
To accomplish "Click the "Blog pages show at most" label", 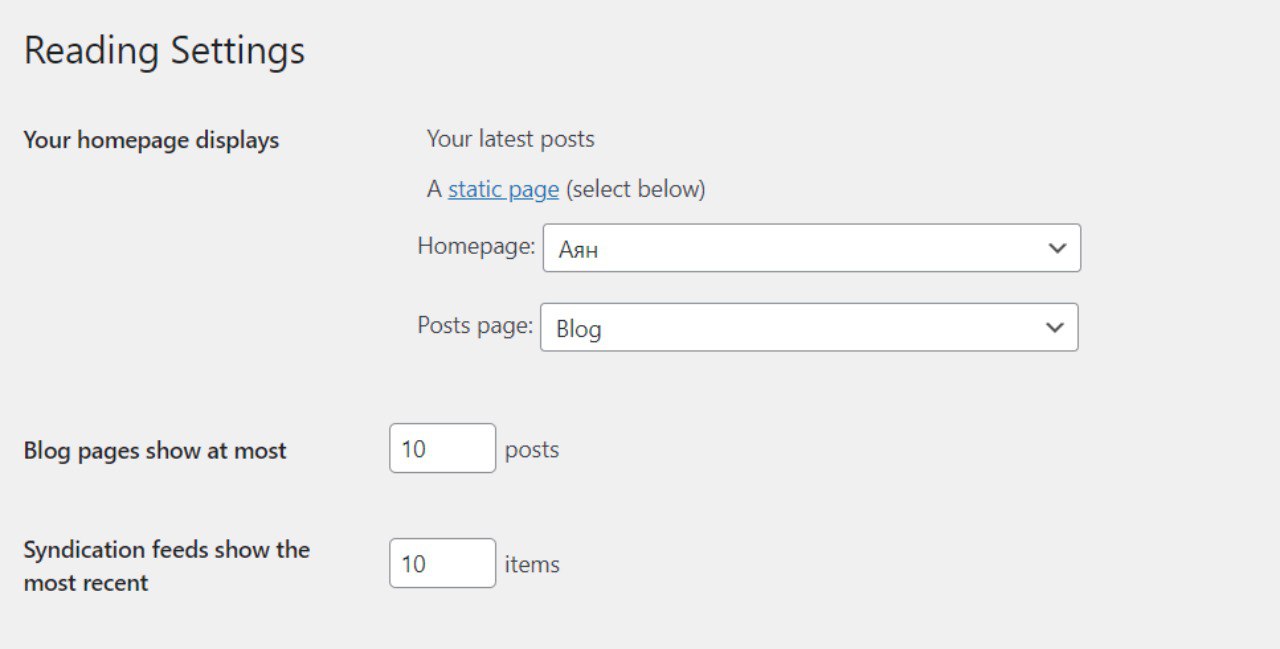I will tap(155, 451).
